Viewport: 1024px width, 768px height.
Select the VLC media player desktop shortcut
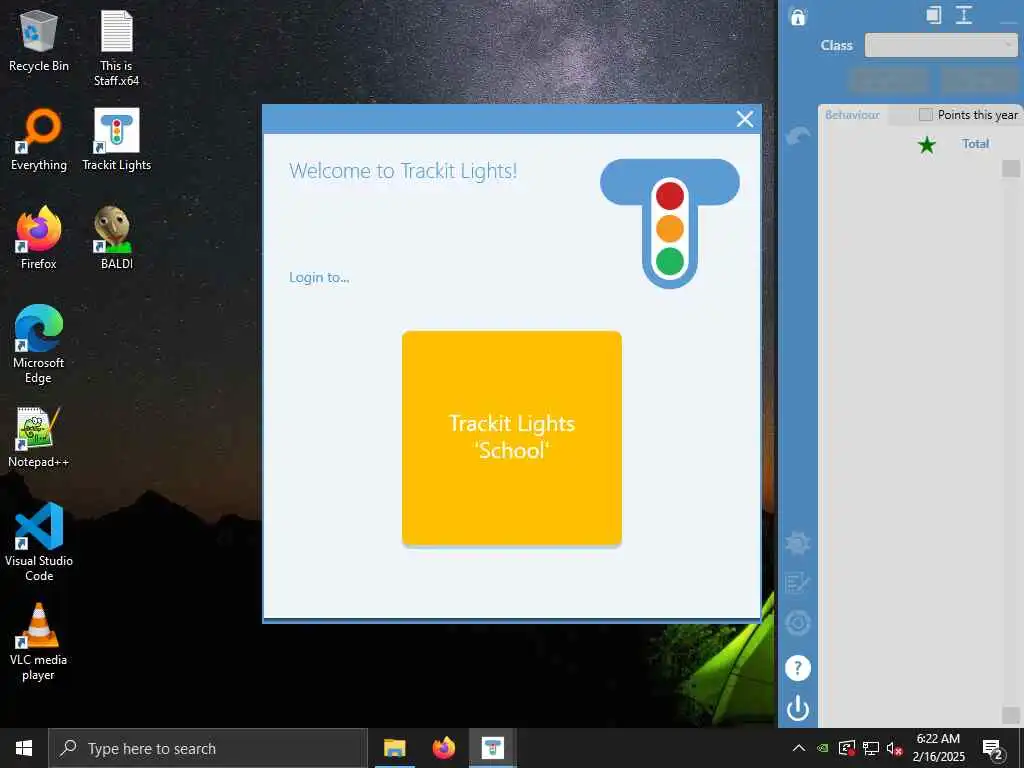coord(39,641)
